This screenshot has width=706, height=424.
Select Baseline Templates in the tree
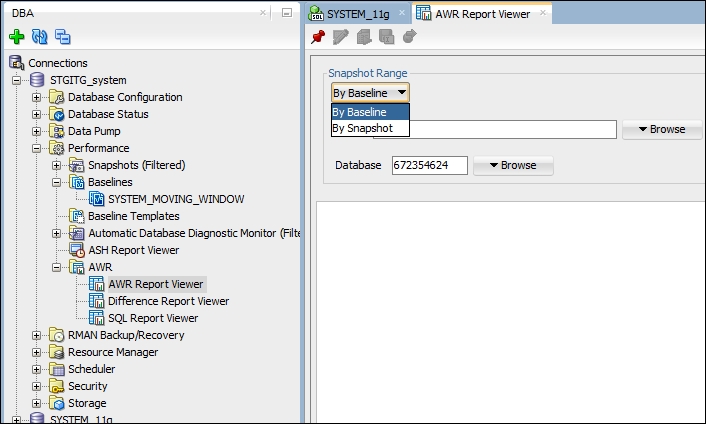coord(134,216)
